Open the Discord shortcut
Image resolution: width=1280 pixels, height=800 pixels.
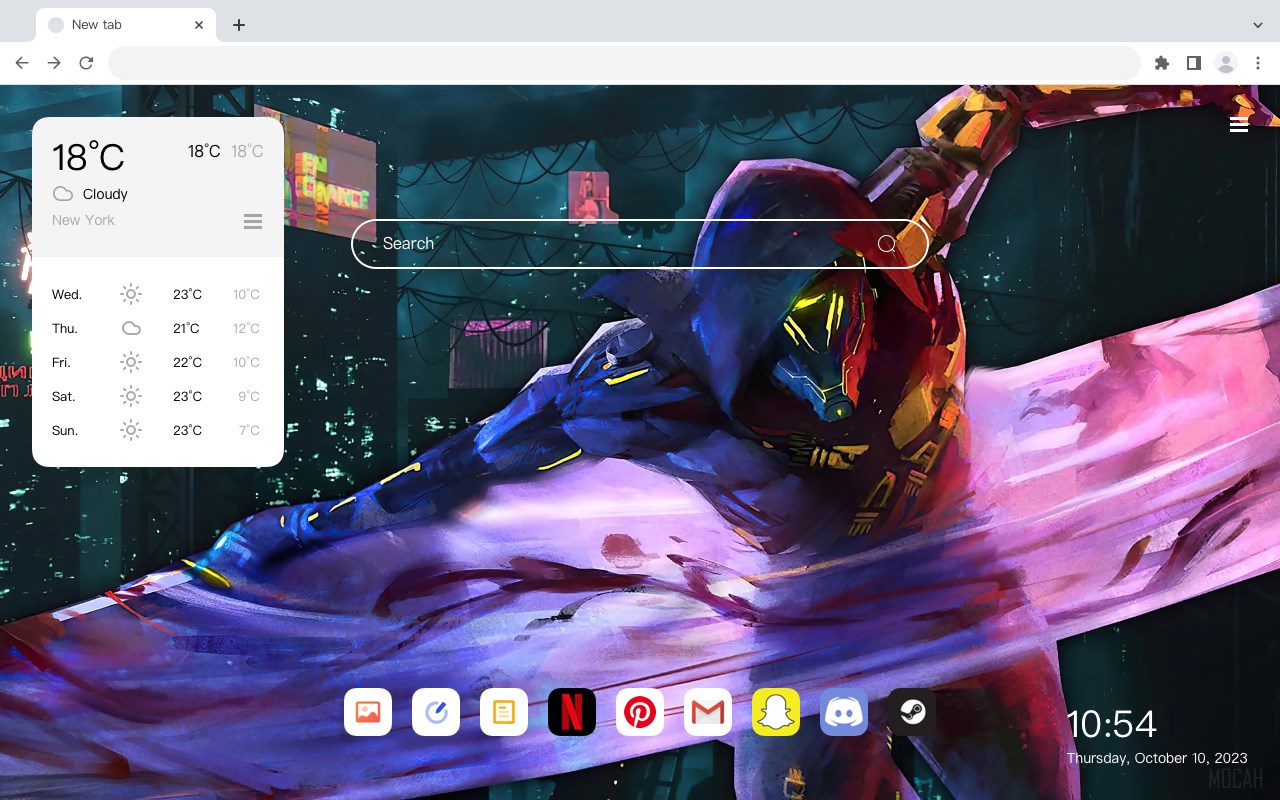coord(844,712)
